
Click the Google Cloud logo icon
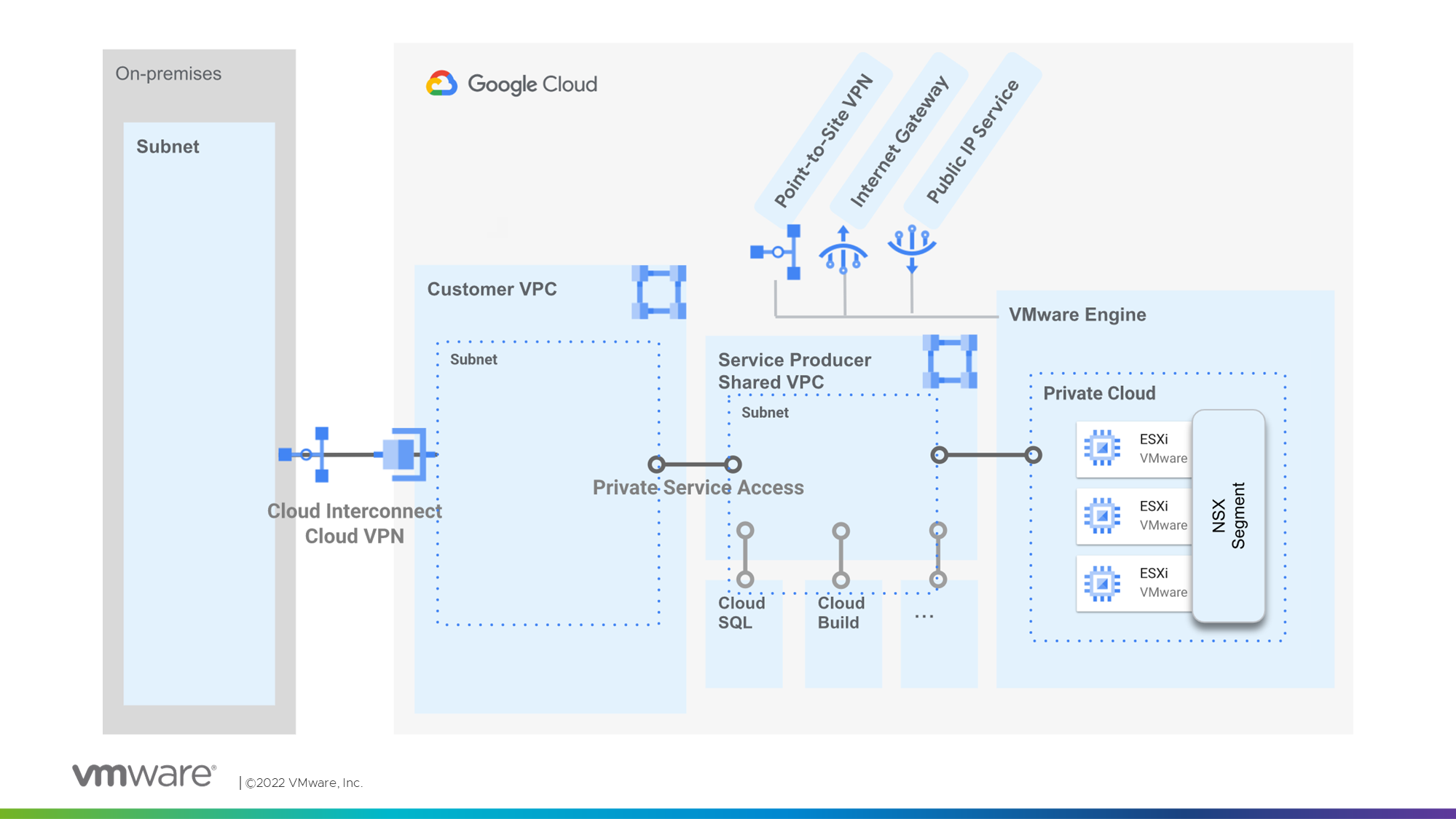click(441, 84)
